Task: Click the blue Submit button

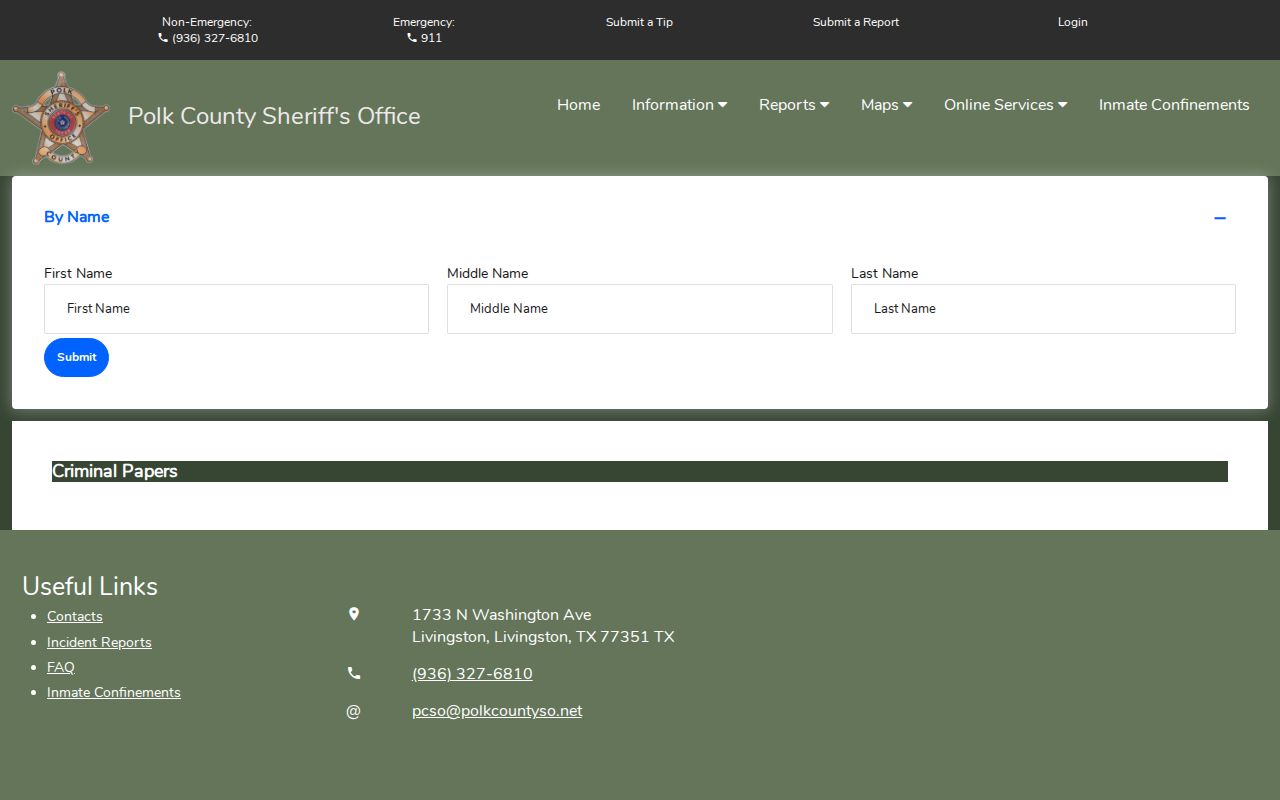Action: pos(76,357)
